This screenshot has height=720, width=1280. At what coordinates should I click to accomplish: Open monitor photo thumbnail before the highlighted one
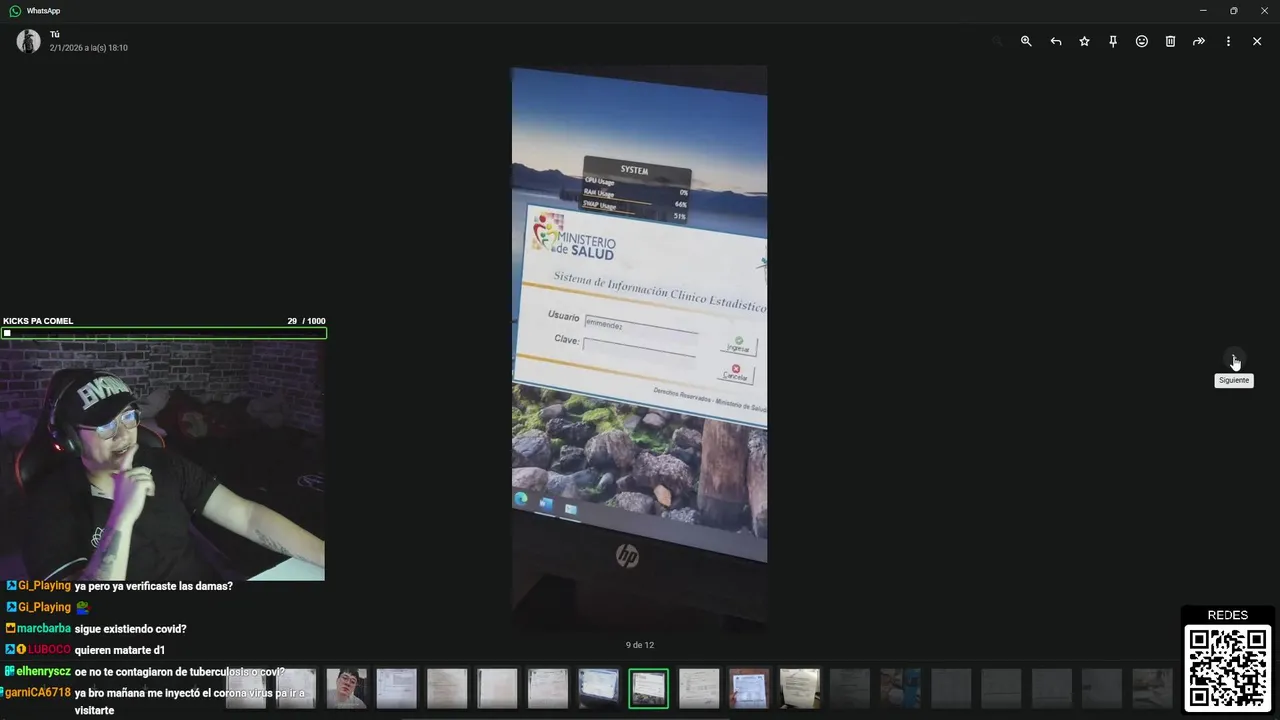[598, 688]
